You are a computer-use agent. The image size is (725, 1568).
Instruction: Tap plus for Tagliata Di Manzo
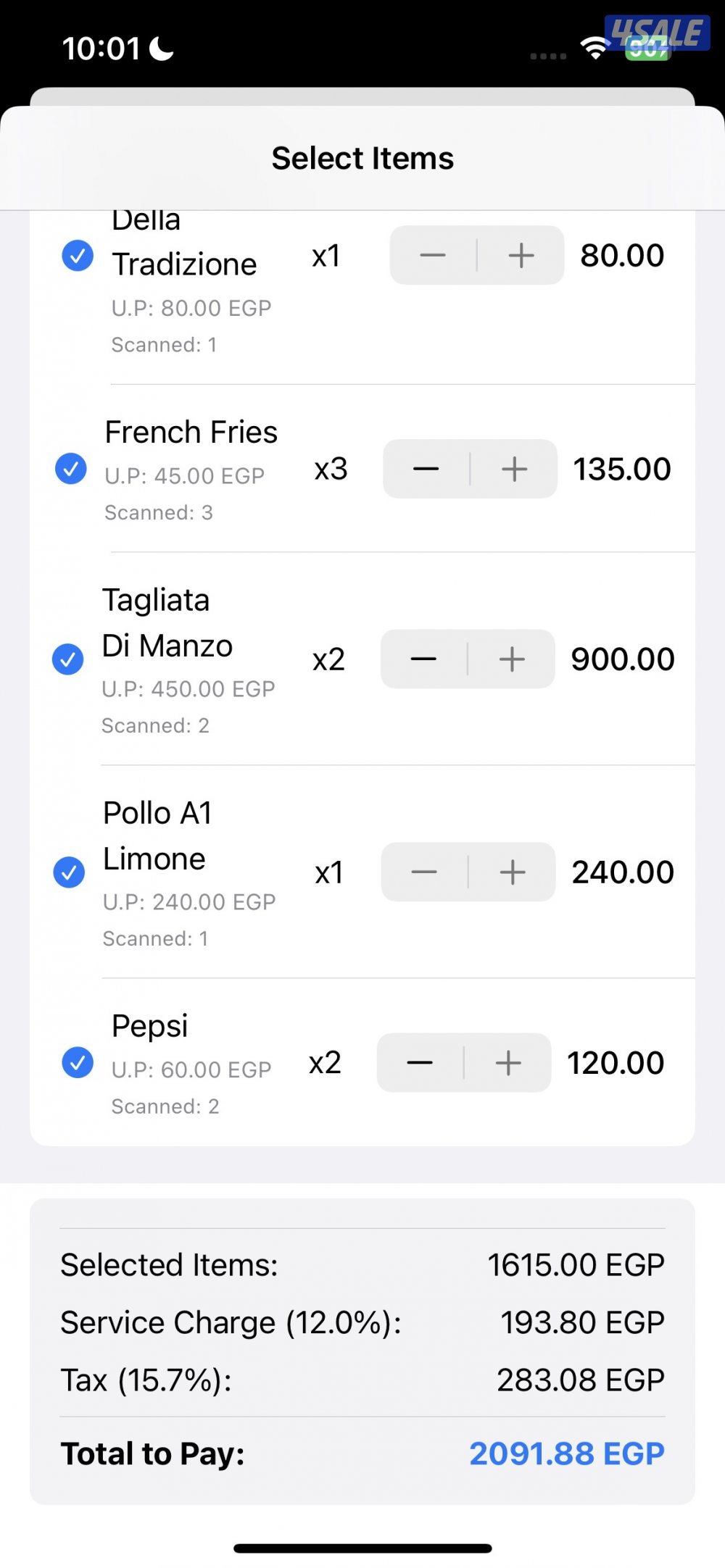512,659
